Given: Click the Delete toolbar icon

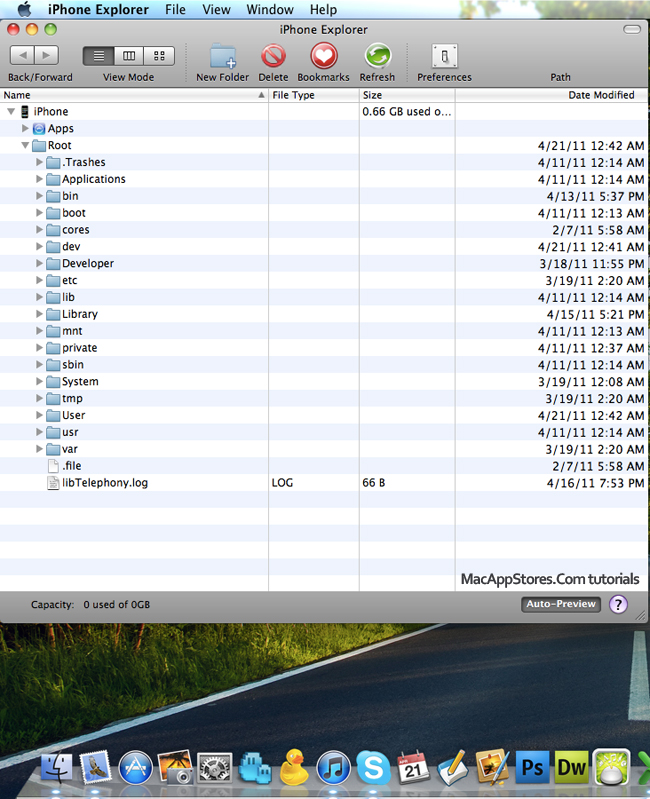Looking at the screenshot, I should (274, 56).
